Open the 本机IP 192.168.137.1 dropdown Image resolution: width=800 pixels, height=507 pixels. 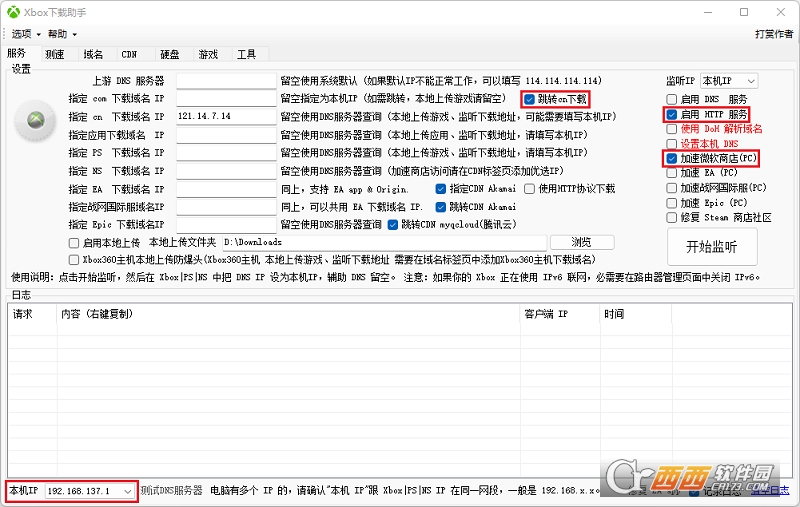coord(90,491)
